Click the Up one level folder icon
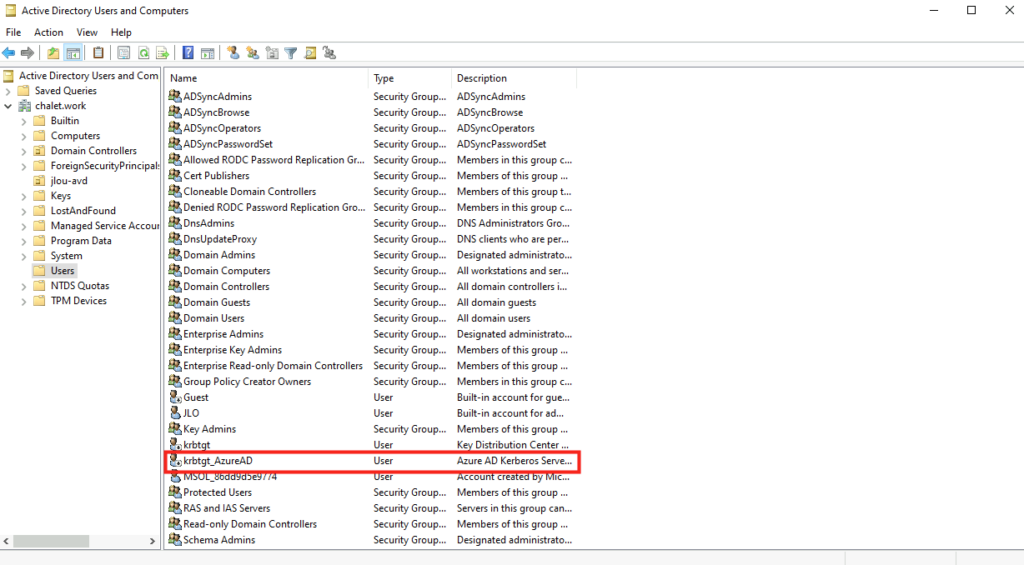Viewport: 1024px width, 565px height. 53,53
